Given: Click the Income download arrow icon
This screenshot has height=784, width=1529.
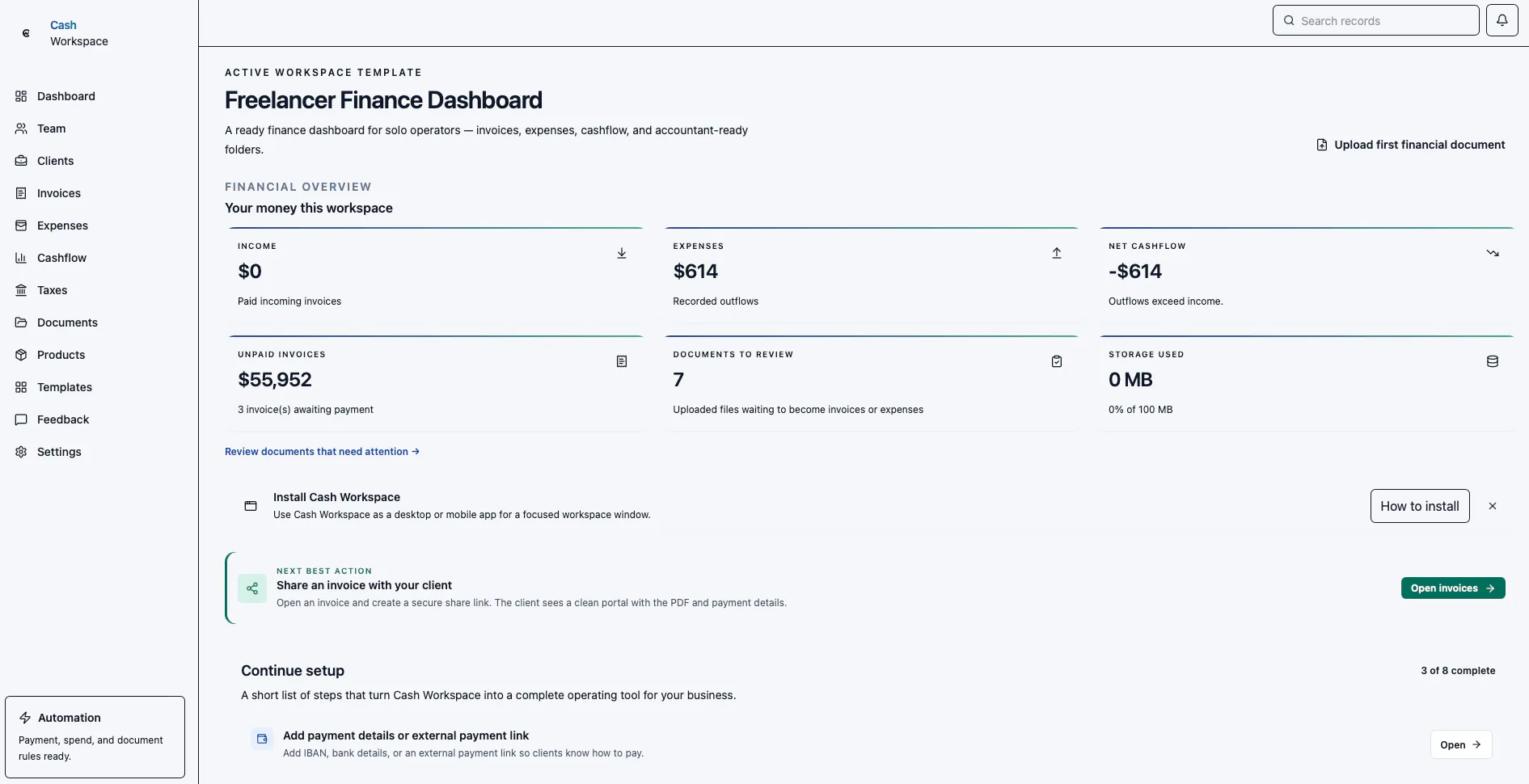Looking at the screenshot, I should click(622, 253).
